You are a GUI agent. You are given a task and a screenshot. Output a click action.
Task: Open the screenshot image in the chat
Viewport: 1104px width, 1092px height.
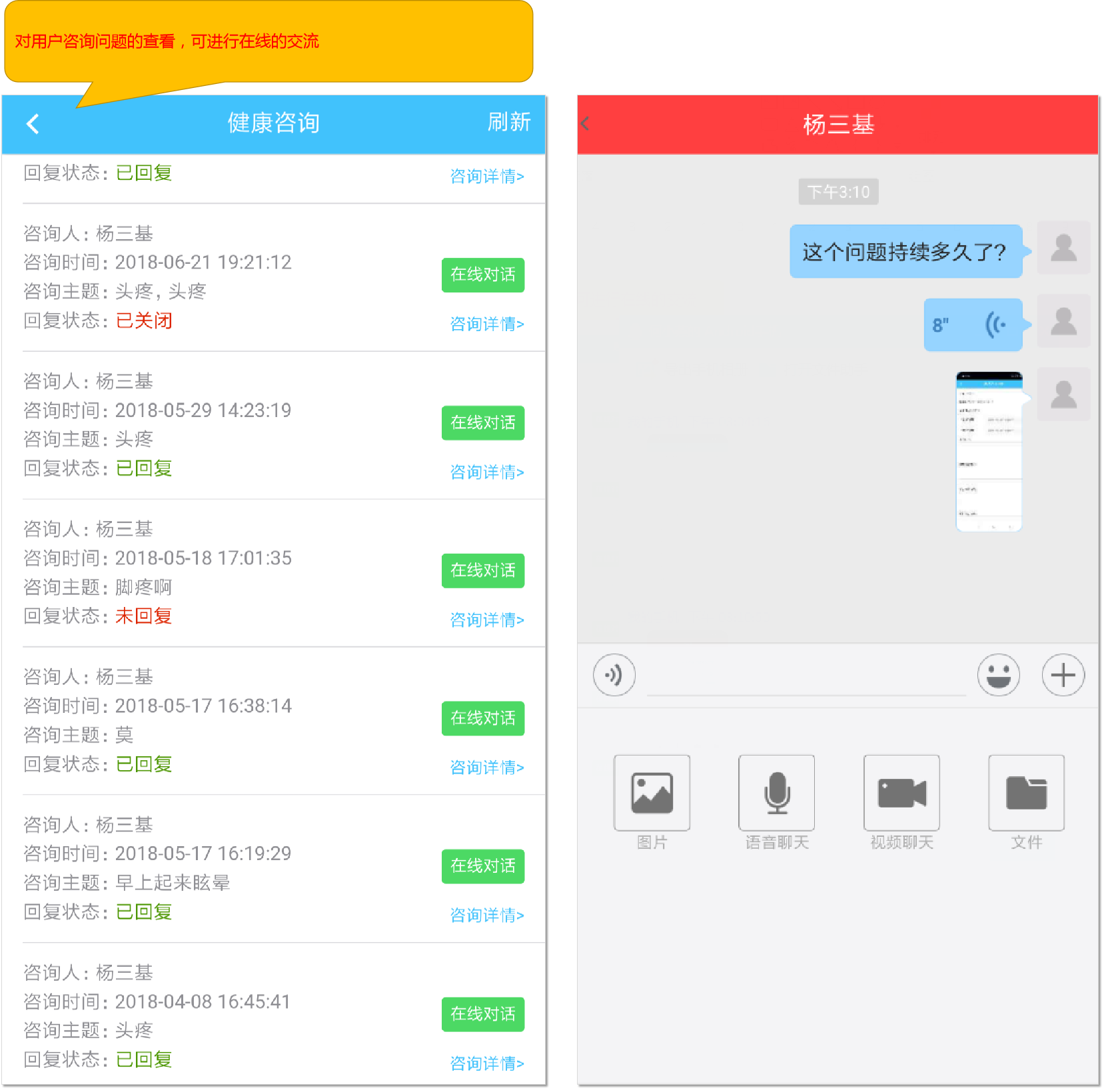(989, 452)
